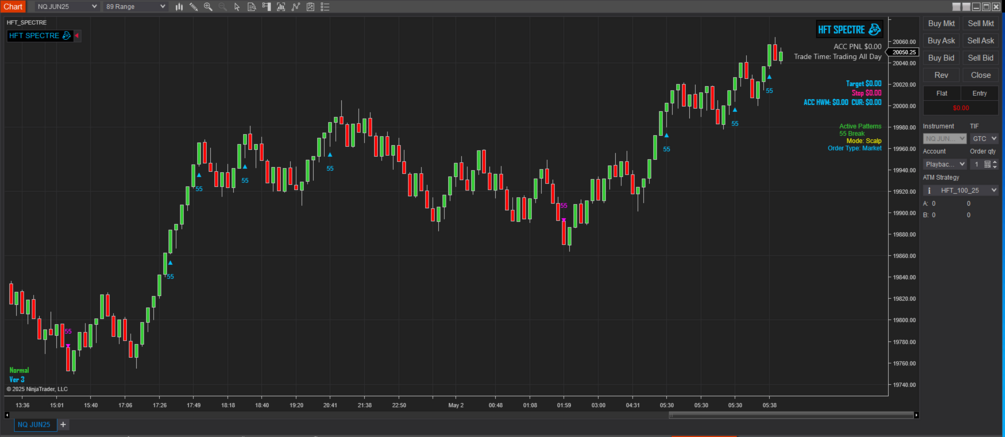Click the Ver 3 version text
The image size is (1005, 437).
pos(17,379)
